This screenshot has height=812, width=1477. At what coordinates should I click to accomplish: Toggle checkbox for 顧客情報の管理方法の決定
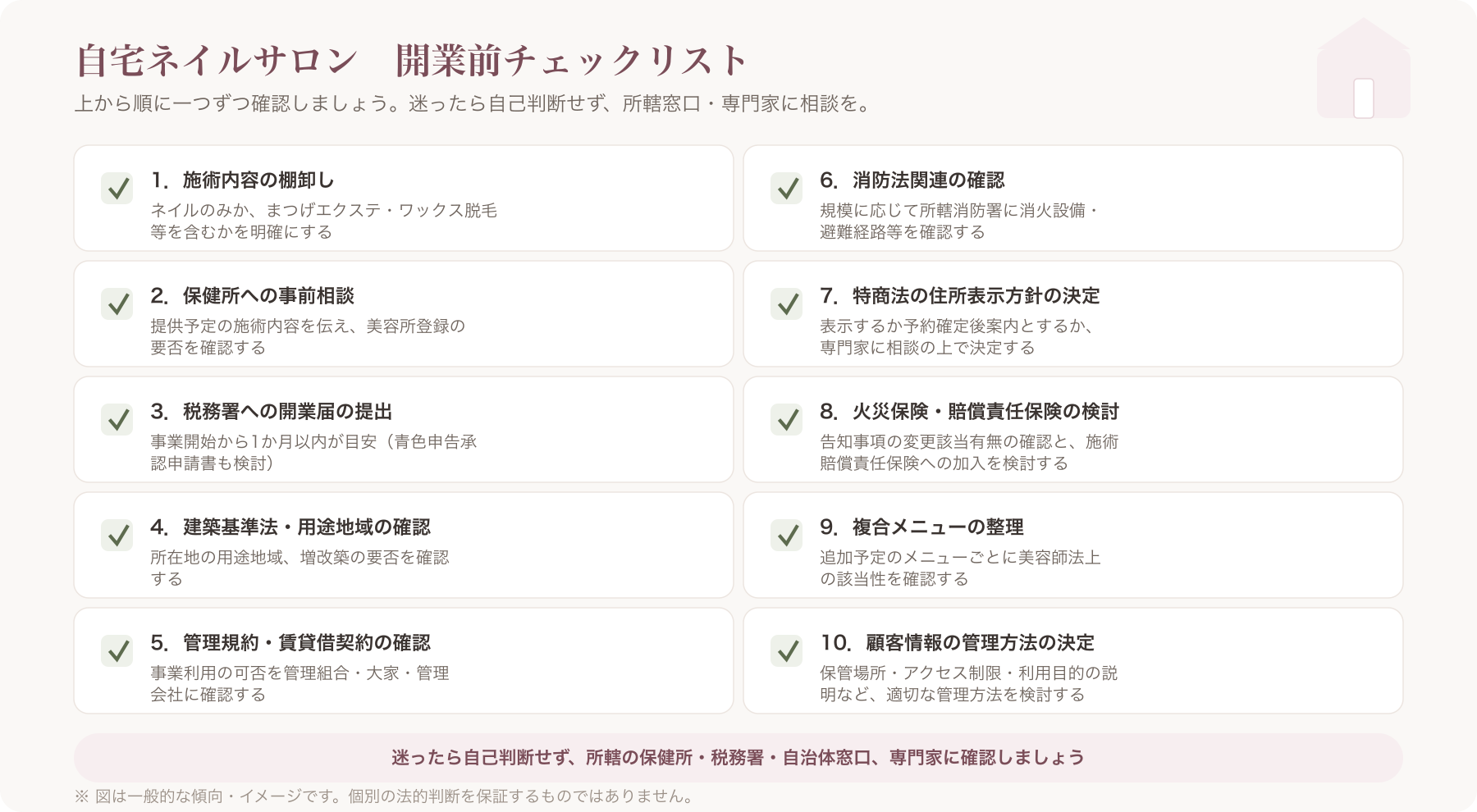click(x=787, y=651)
